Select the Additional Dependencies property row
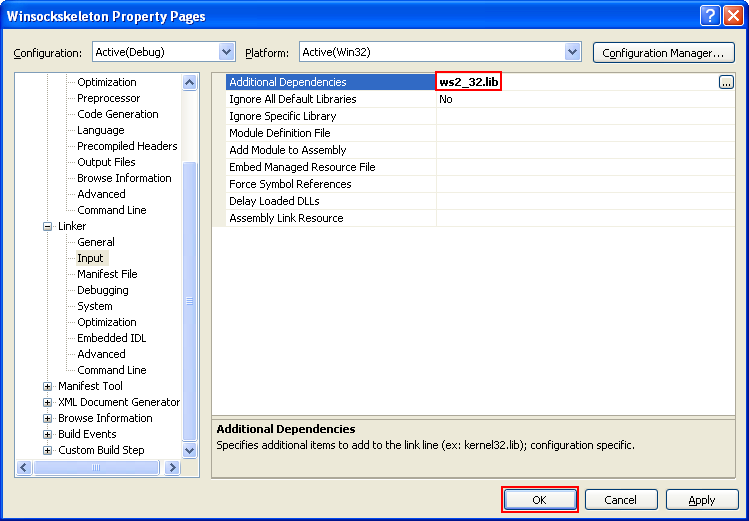The image size is (749, 521). point(331,82)
